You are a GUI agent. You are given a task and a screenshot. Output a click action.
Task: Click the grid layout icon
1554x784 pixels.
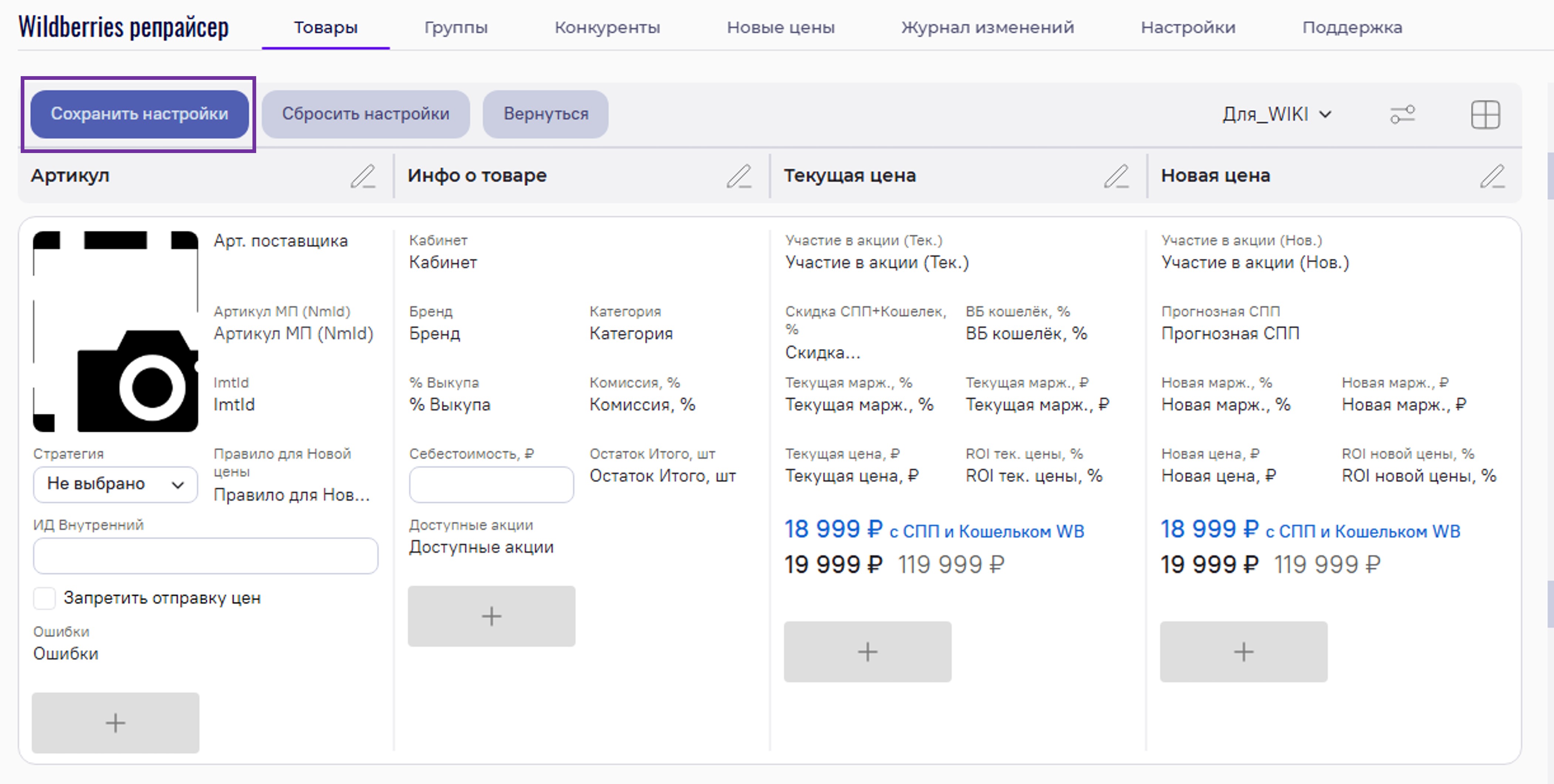point(1485,114)
